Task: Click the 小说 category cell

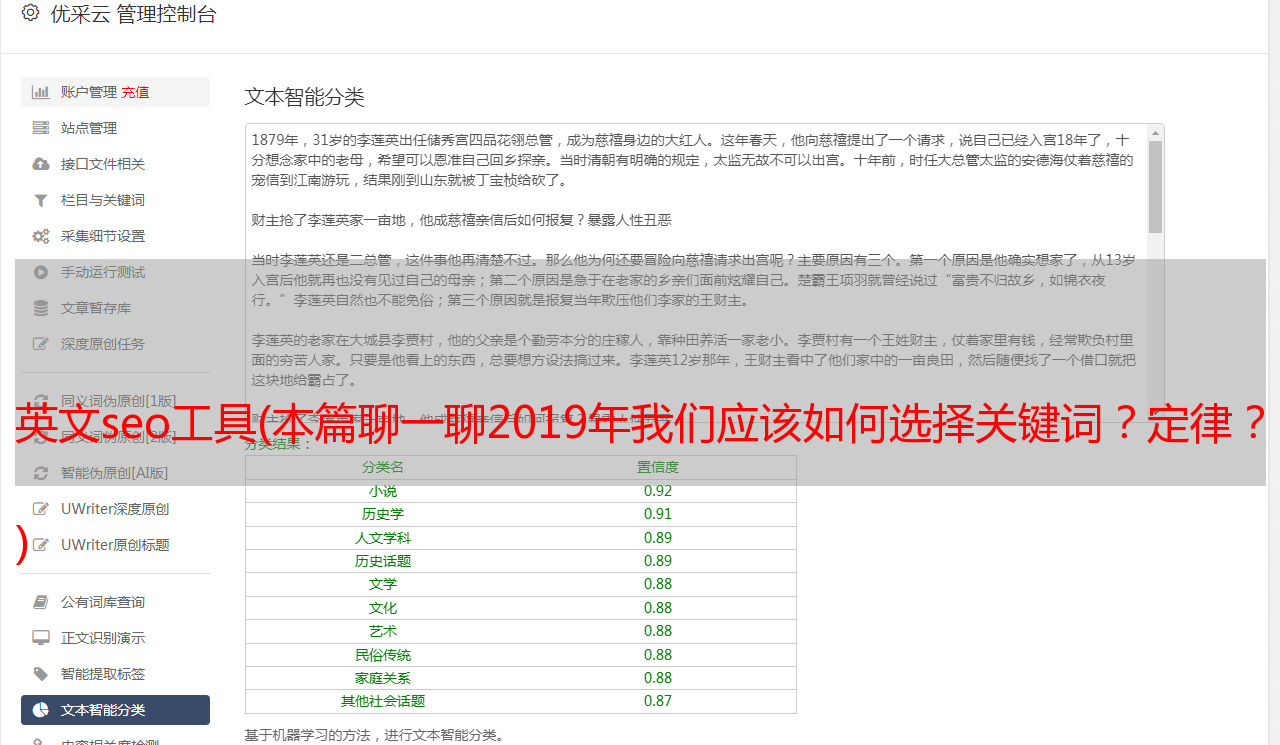Action: tap(383, 491)
